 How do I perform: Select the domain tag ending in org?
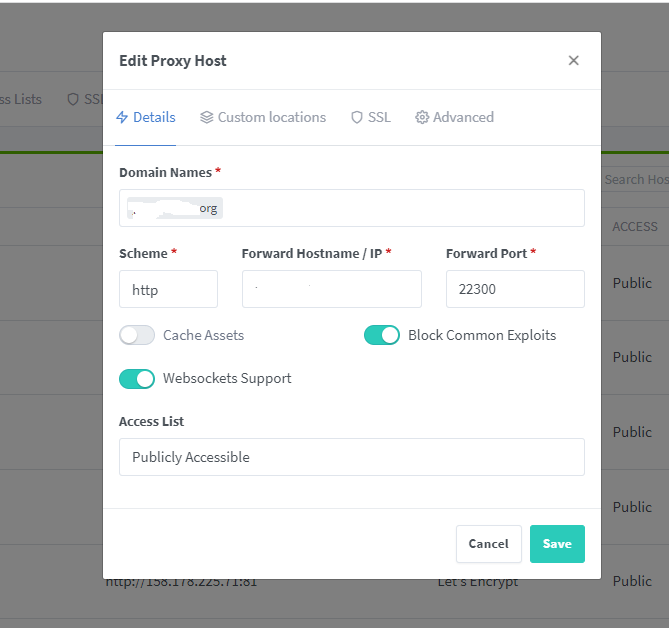click(176, 208)
